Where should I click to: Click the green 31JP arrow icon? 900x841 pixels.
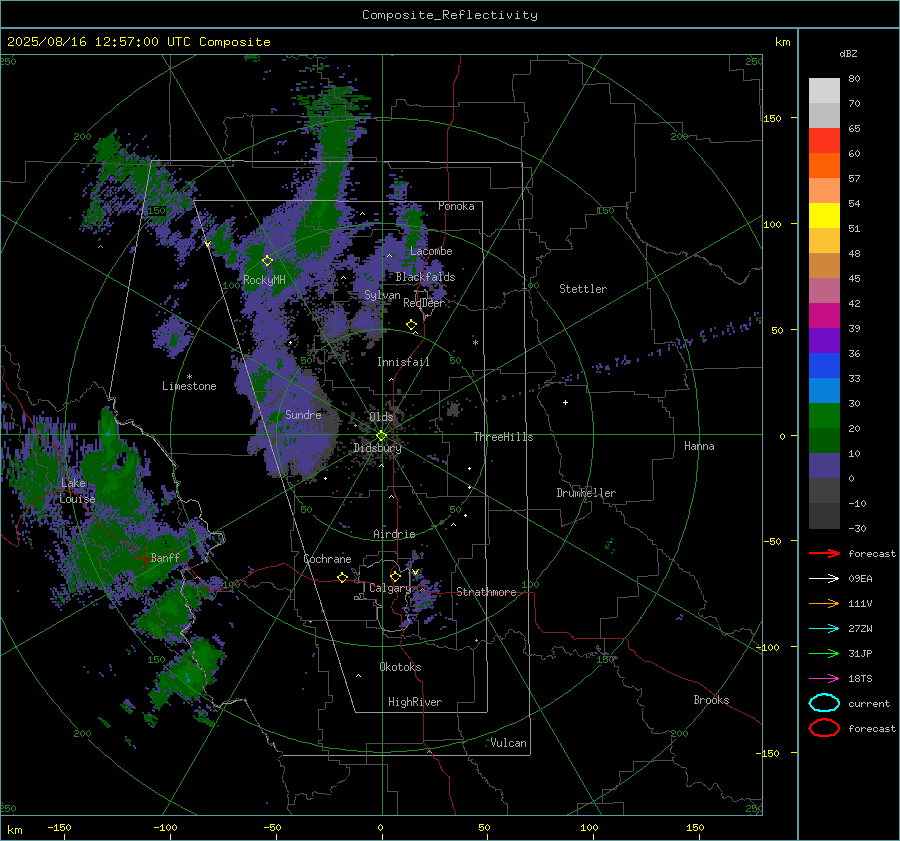[824, 653]
